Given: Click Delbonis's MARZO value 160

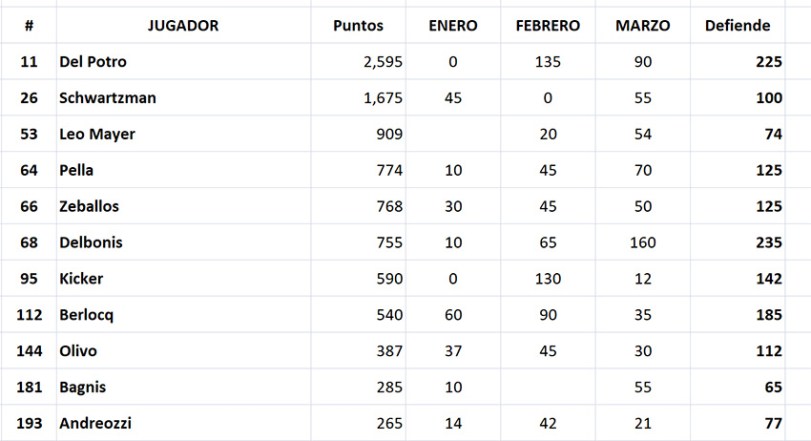Looking at the screenshot, I should (643, 243).
